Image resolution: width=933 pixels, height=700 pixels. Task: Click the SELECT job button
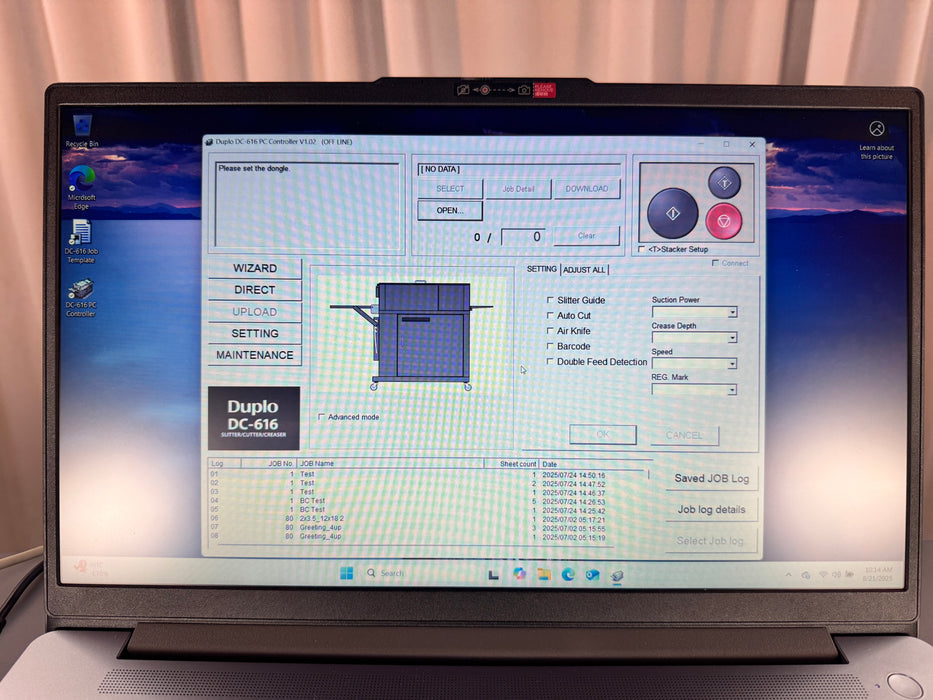coord(450,189)
